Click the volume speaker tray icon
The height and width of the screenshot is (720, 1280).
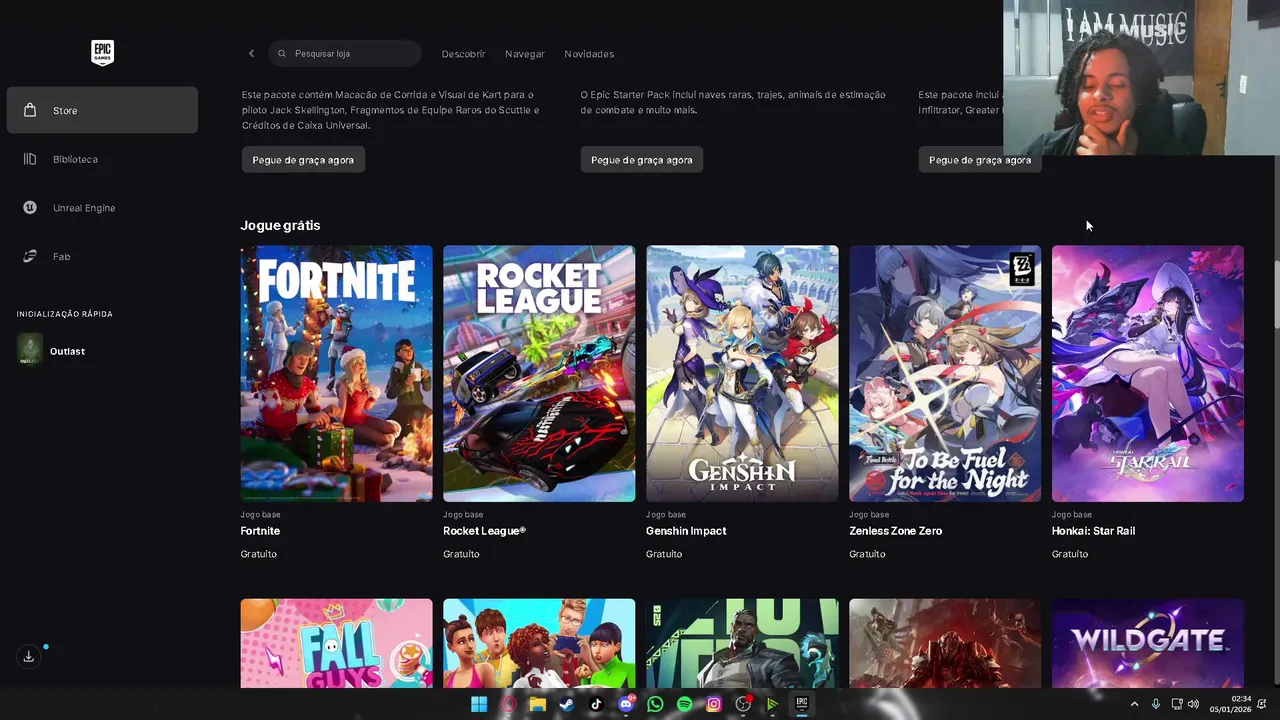coord(1193,704)
